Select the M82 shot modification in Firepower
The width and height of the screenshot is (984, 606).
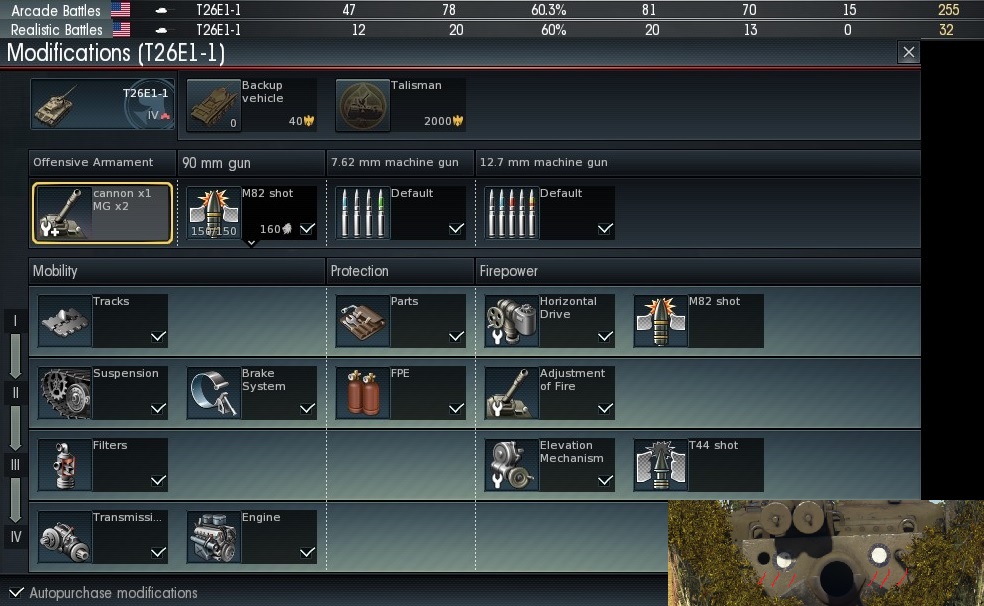coord(698,321)
